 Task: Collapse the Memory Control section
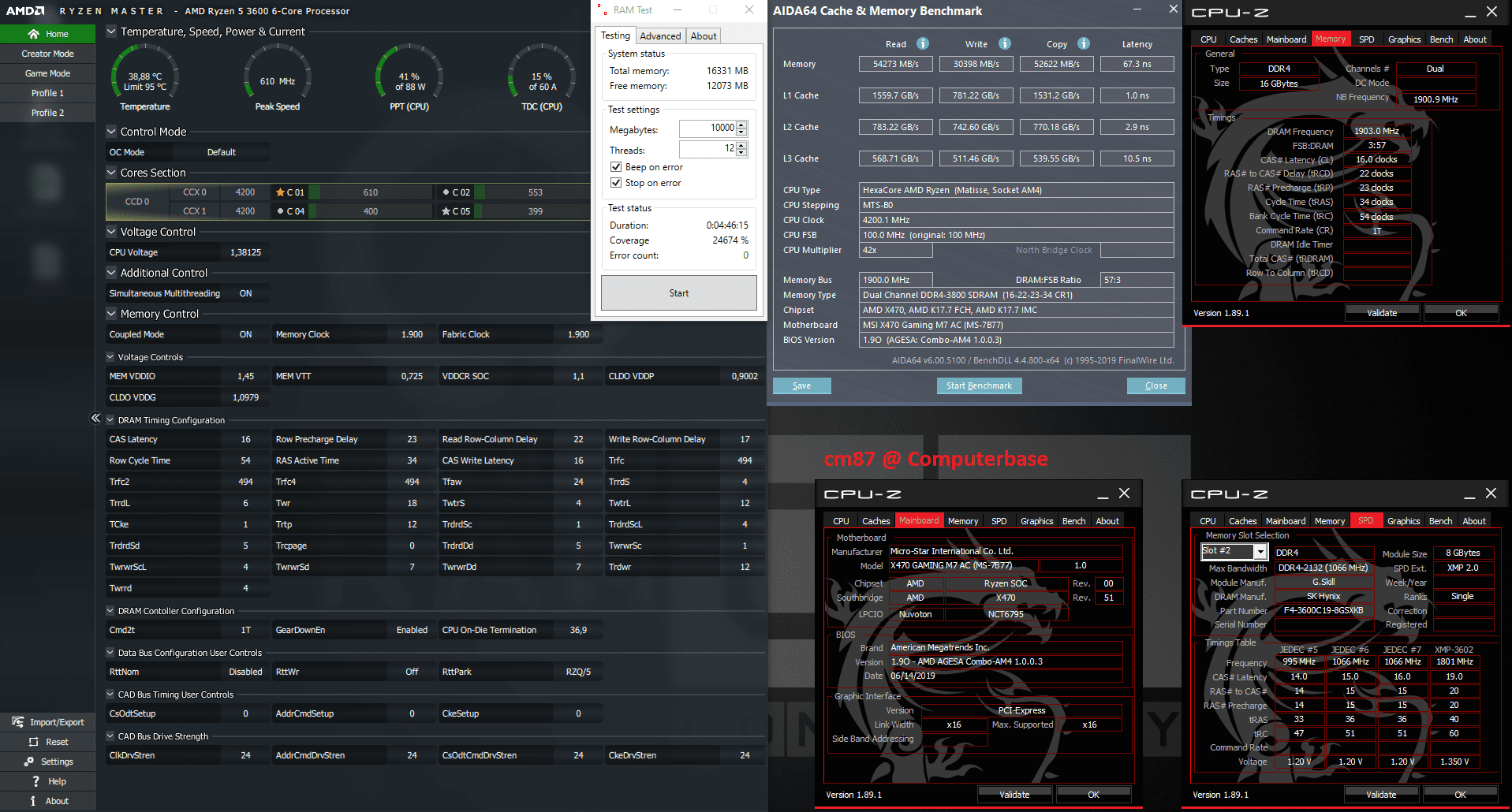pyautogui.click(x=111, y=314)
